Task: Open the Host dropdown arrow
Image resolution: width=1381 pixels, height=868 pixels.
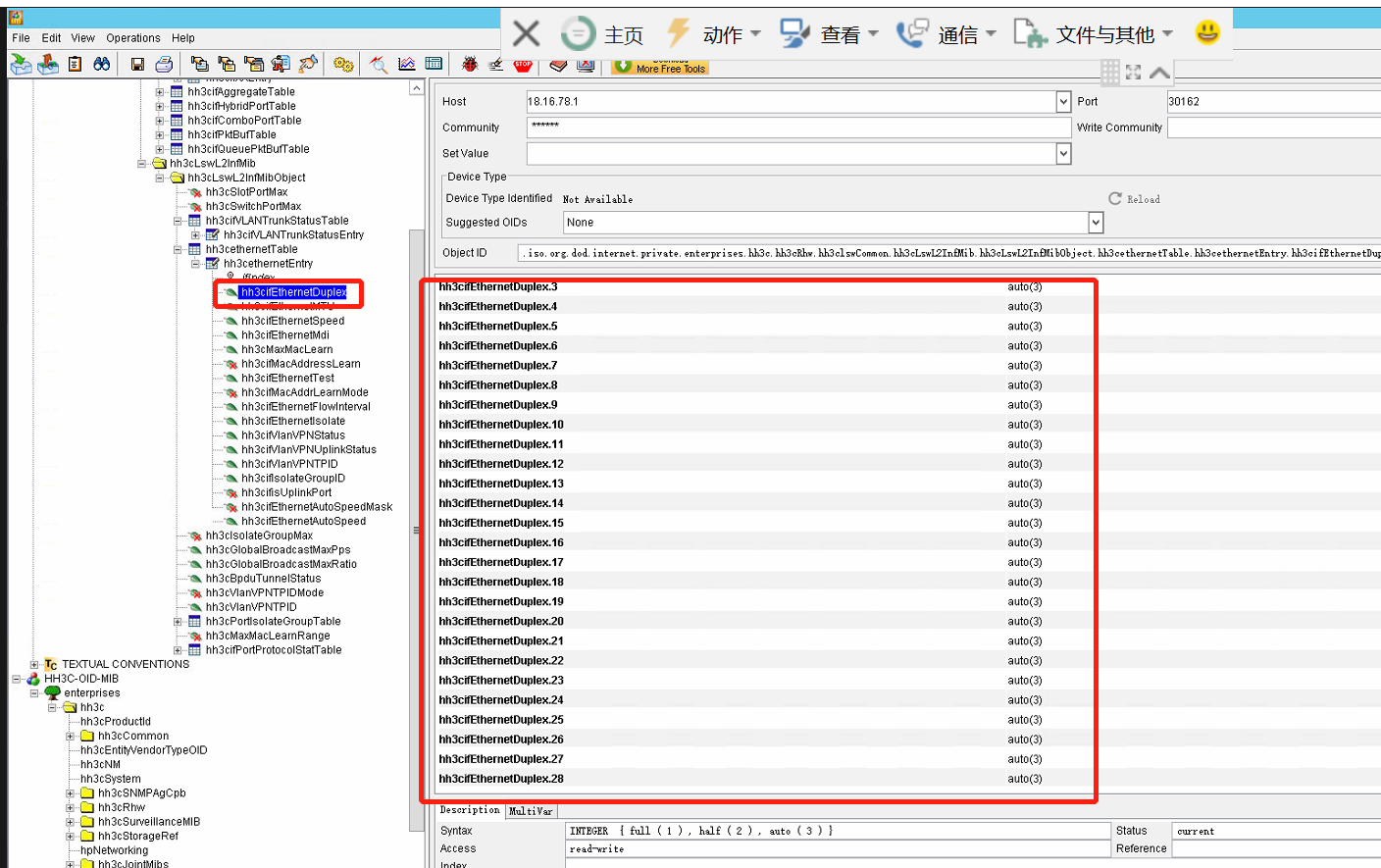Action: (x=1063, y=102)
